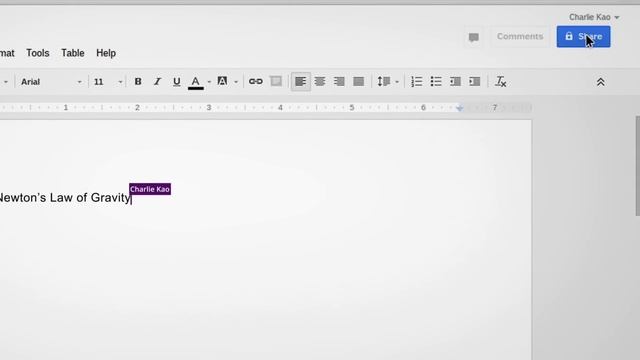The image size is (640, 360).
Task: Decrease the paragraph indent
Action: pos(456,82)
